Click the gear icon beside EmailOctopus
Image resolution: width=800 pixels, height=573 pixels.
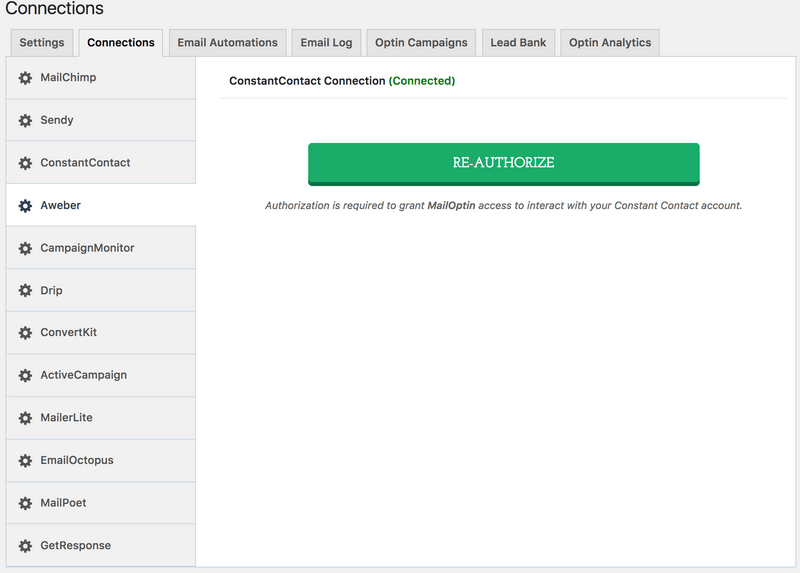point(25,461)
